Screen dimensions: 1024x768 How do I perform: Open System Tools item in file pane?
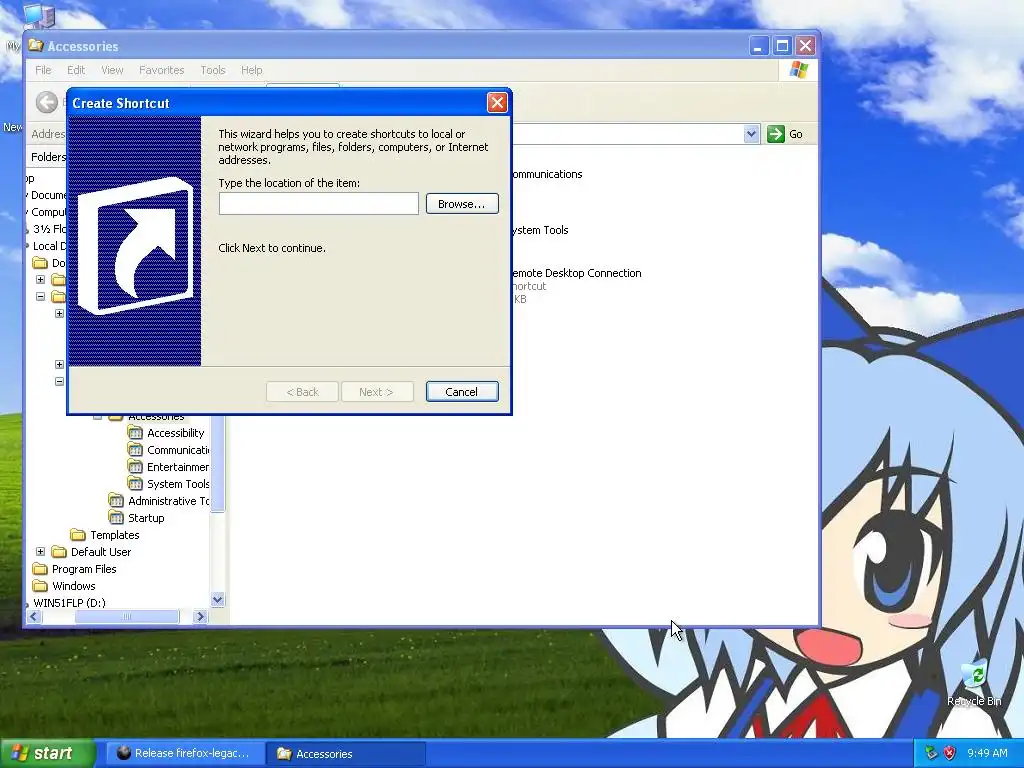coord(539,230)
